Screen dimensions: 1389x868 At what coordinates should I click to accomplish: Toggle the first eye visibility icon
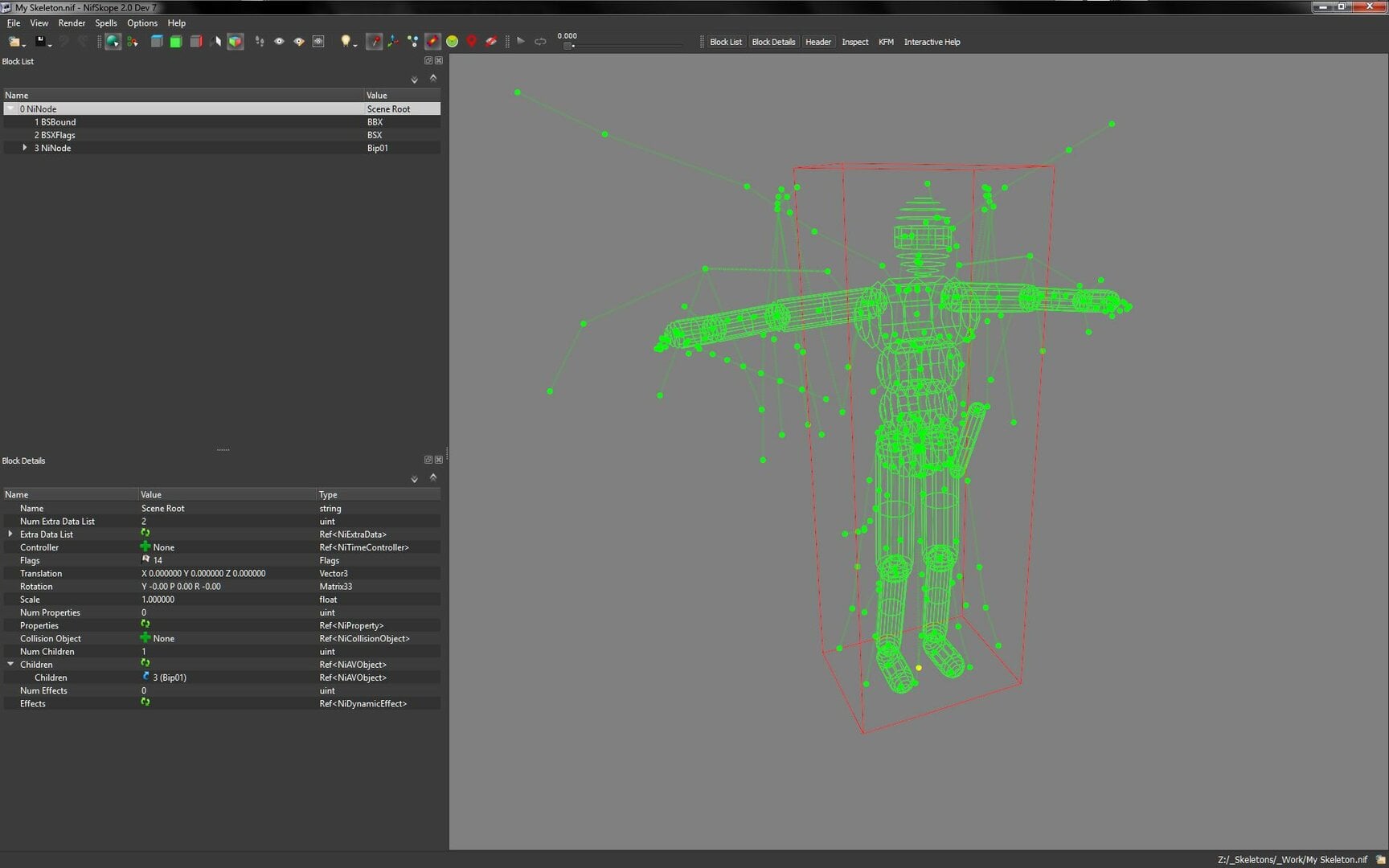pyautogui.click(x=279, y=42)
